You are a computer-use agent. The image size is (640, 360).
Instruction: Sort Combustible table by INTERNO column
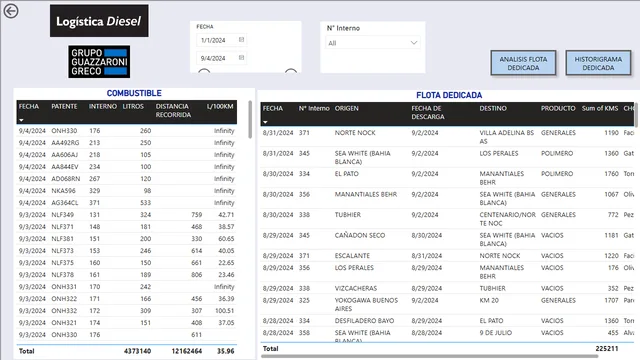(102, 107)
